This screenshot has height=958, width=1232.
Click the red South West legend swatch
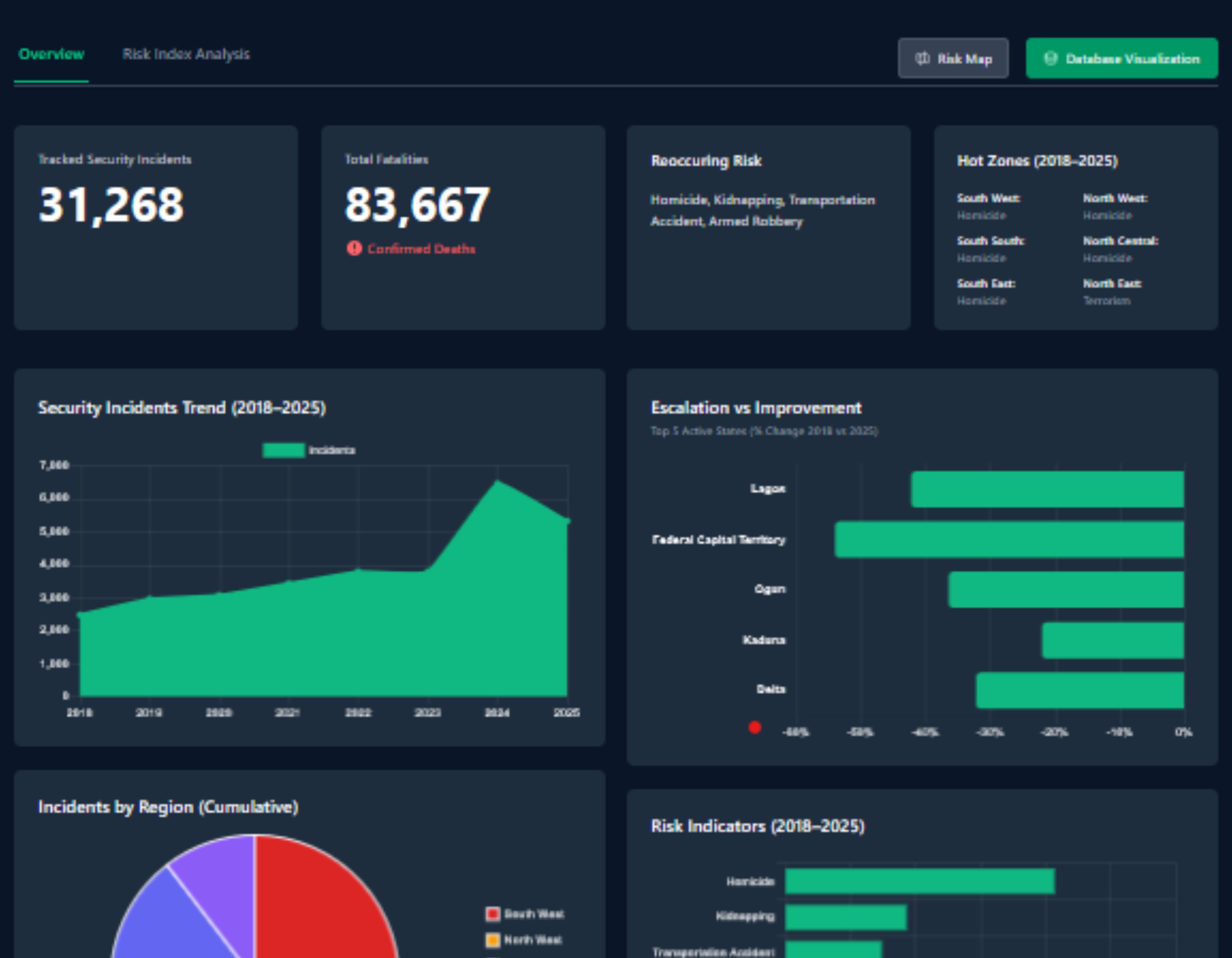tap(492, 914)
